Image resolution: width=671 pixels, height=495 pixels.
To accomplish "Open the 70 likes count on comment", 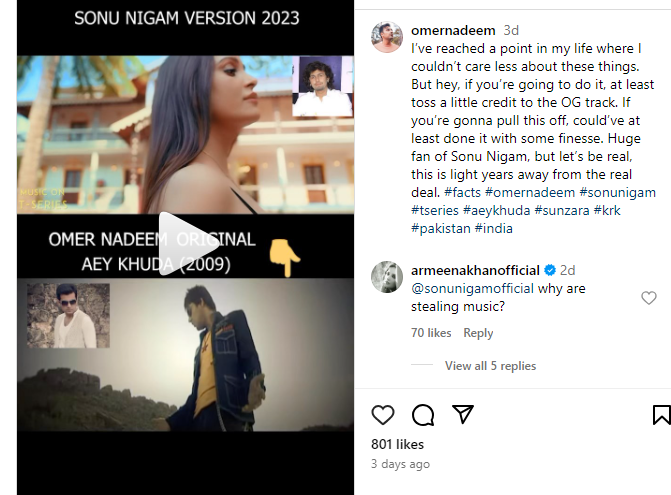I will click(x=431, y=333).
